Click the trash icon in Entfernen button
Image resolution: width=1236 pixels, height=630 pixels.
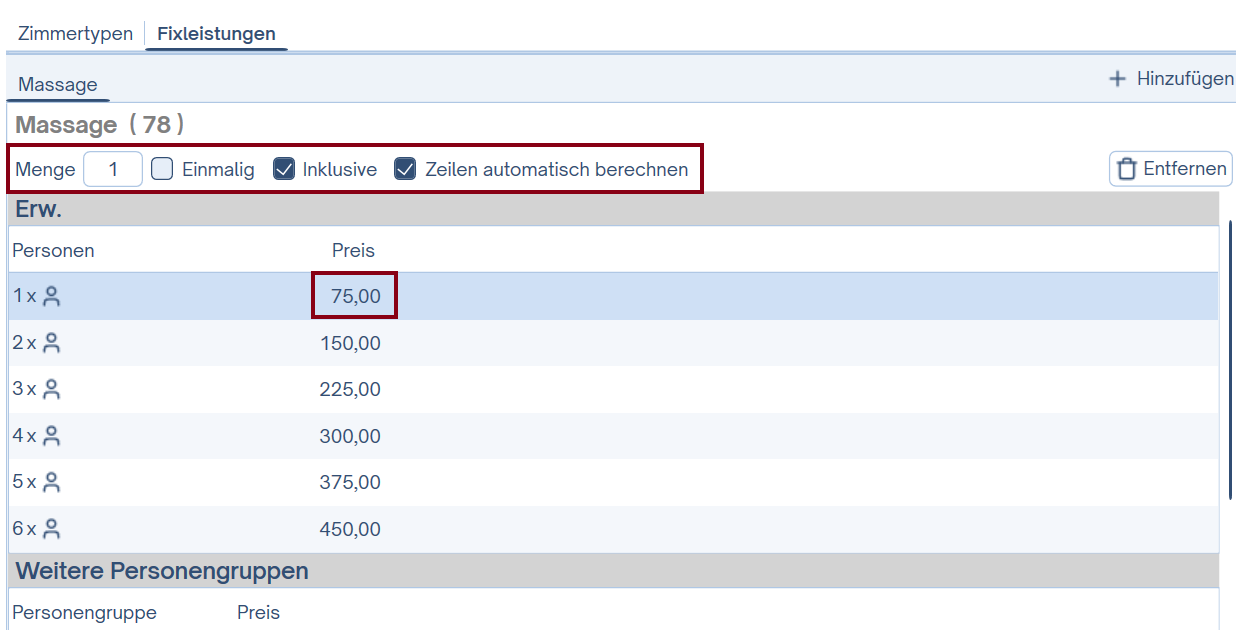pyautogui.click(x=1127, y=169)
